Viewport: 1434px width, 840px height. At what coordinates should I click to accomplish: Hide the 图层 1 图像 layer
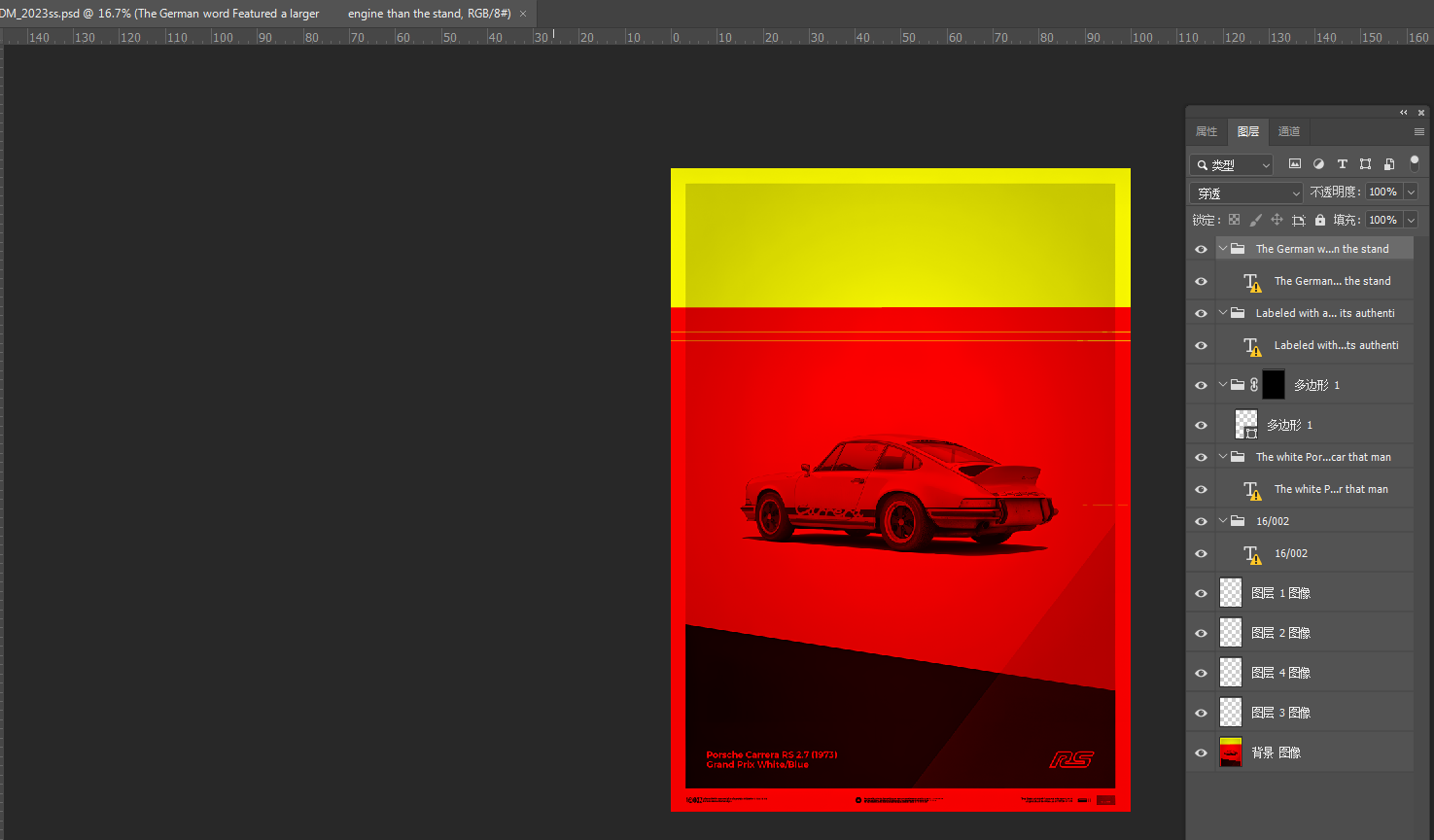click(1201, 593)
